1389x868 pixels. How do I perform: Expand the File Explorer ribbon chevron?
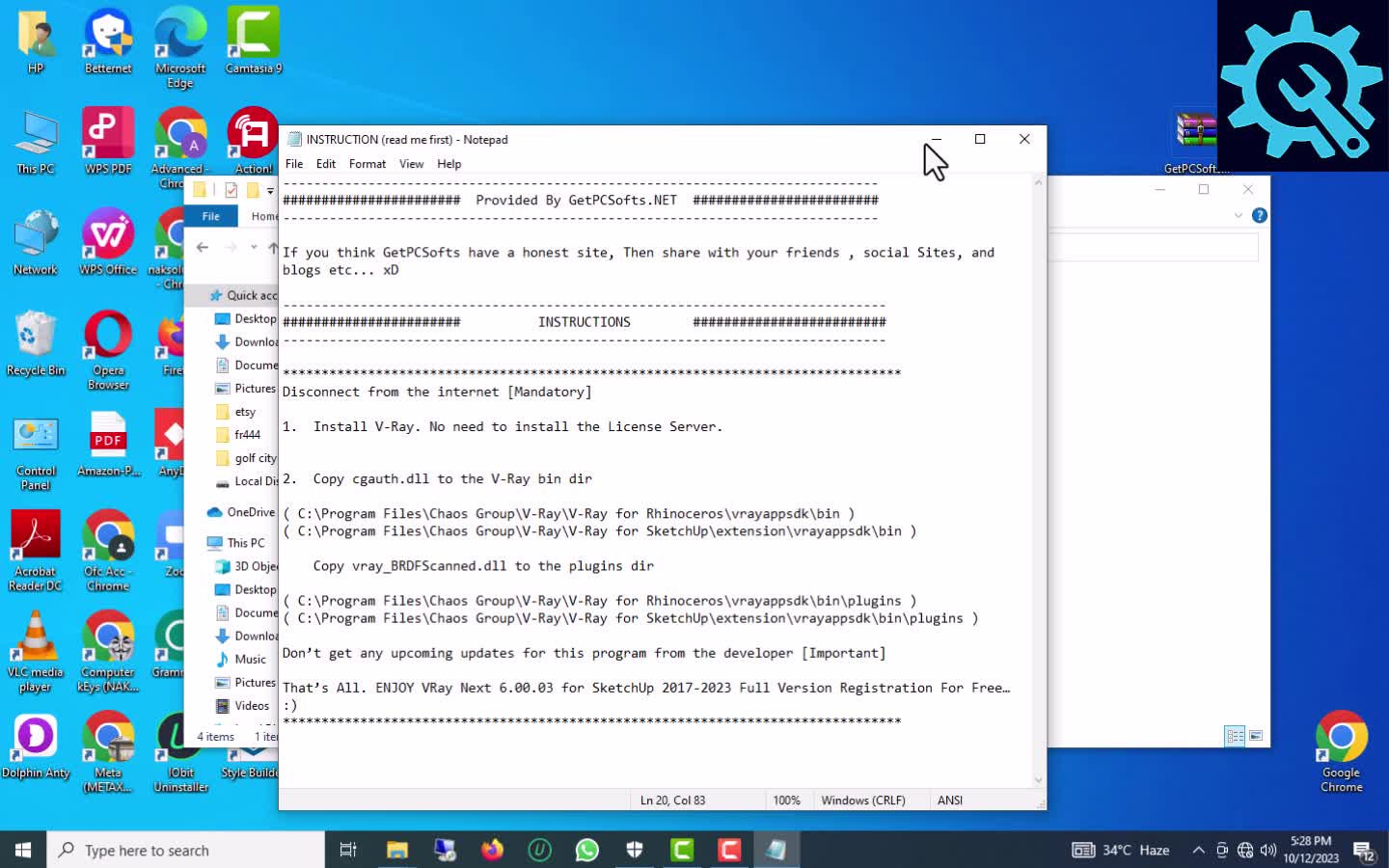[x=1239, y=215]
